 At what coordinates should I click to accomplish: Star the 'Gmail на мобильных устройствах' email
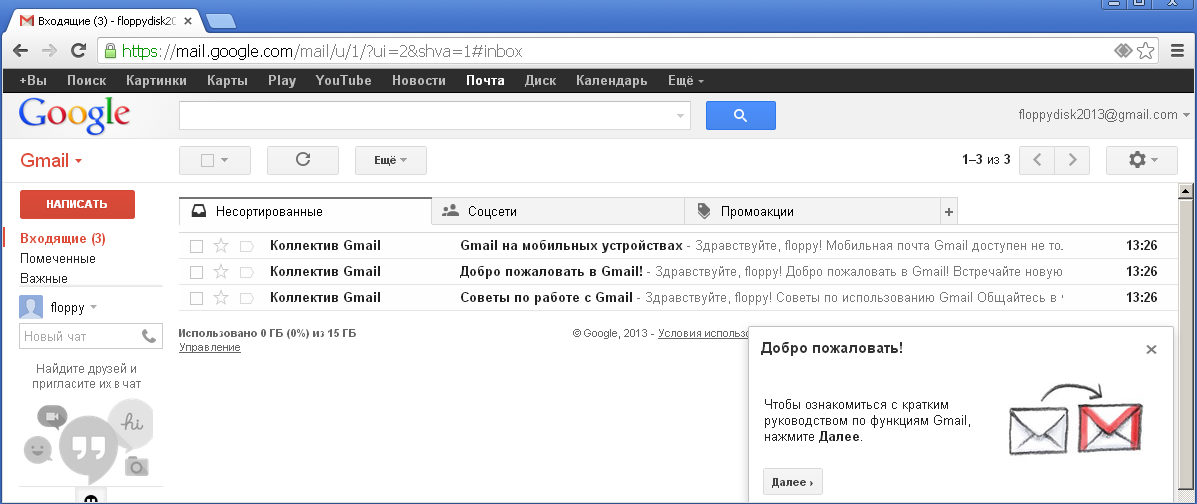[221, 246]
